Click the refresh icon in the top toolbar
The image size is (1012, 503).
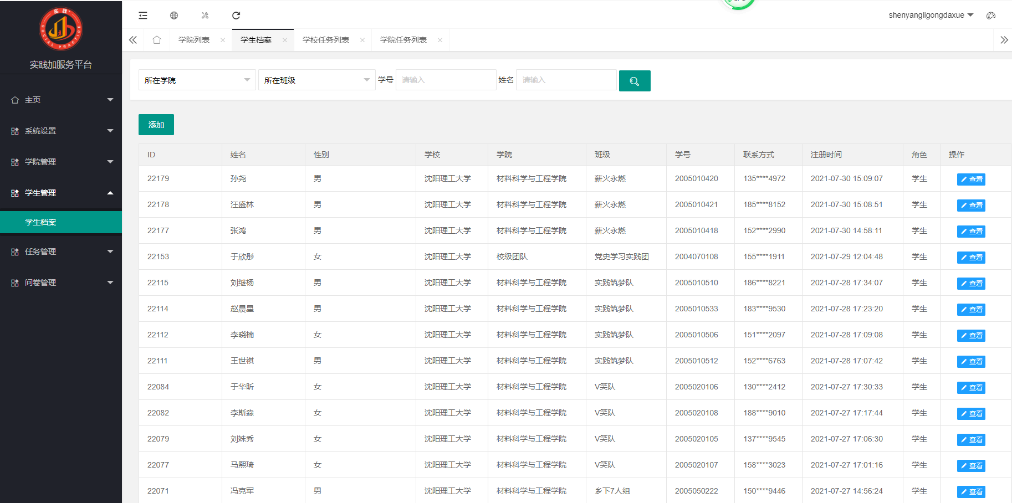pyautogui.click(x=236, y=15)
